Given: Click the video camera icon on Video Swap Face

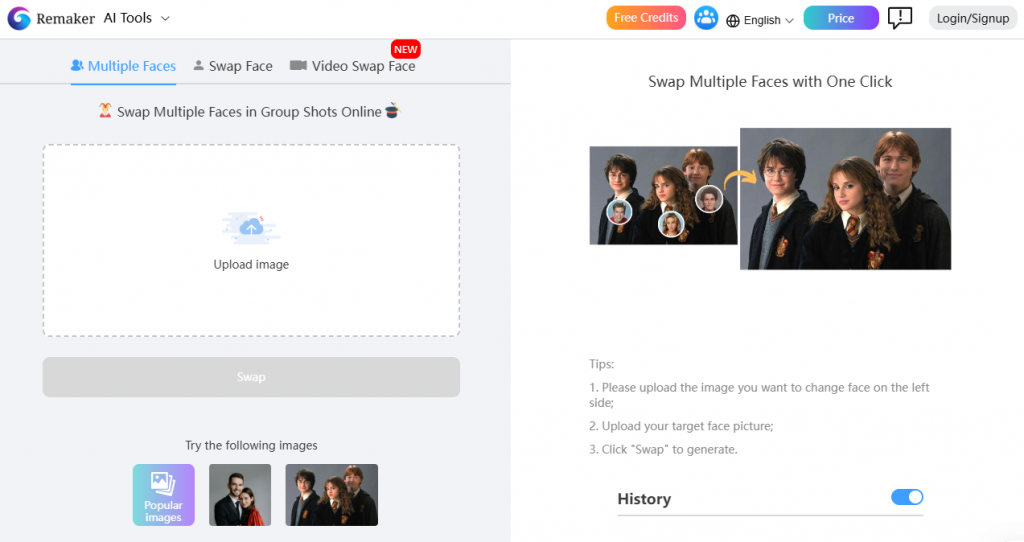Looking at the screenshot, I should pyautogui.click(x=298, y=65).
